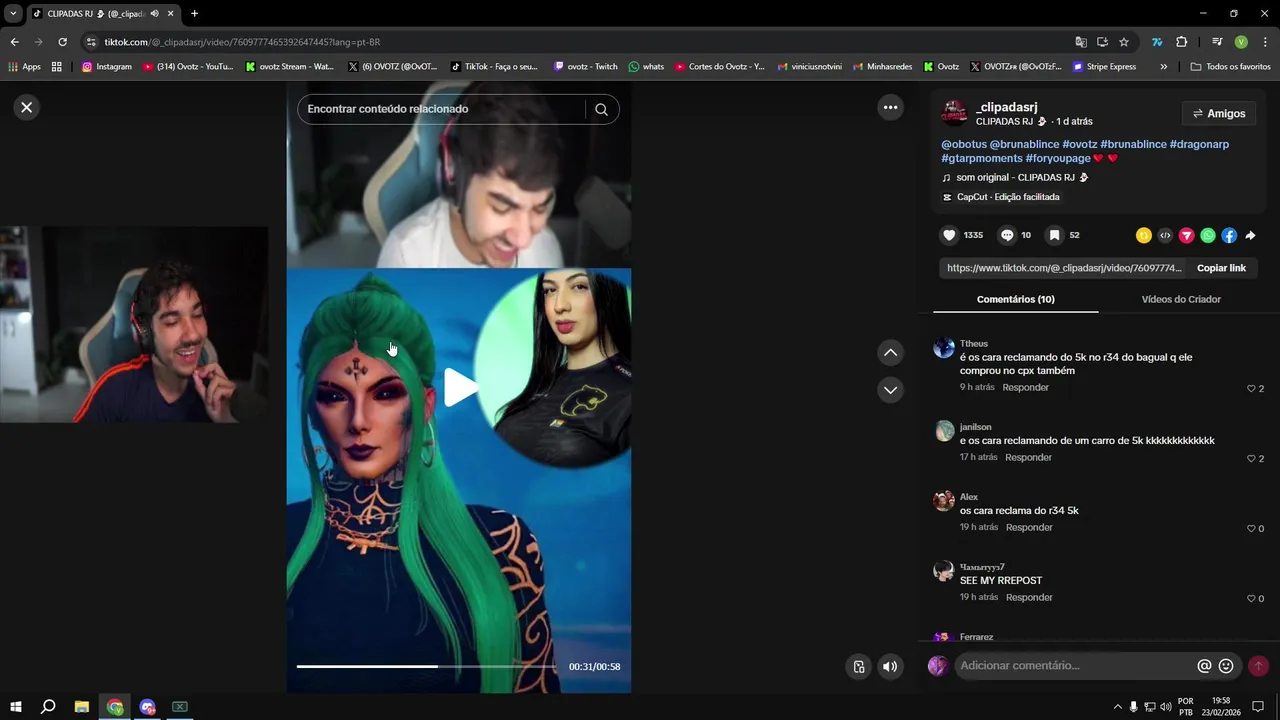The width and height of the screenshot is (1280, 720).
Task: Bookmark this page with star icon
Action: click(x=1124, y=42)
